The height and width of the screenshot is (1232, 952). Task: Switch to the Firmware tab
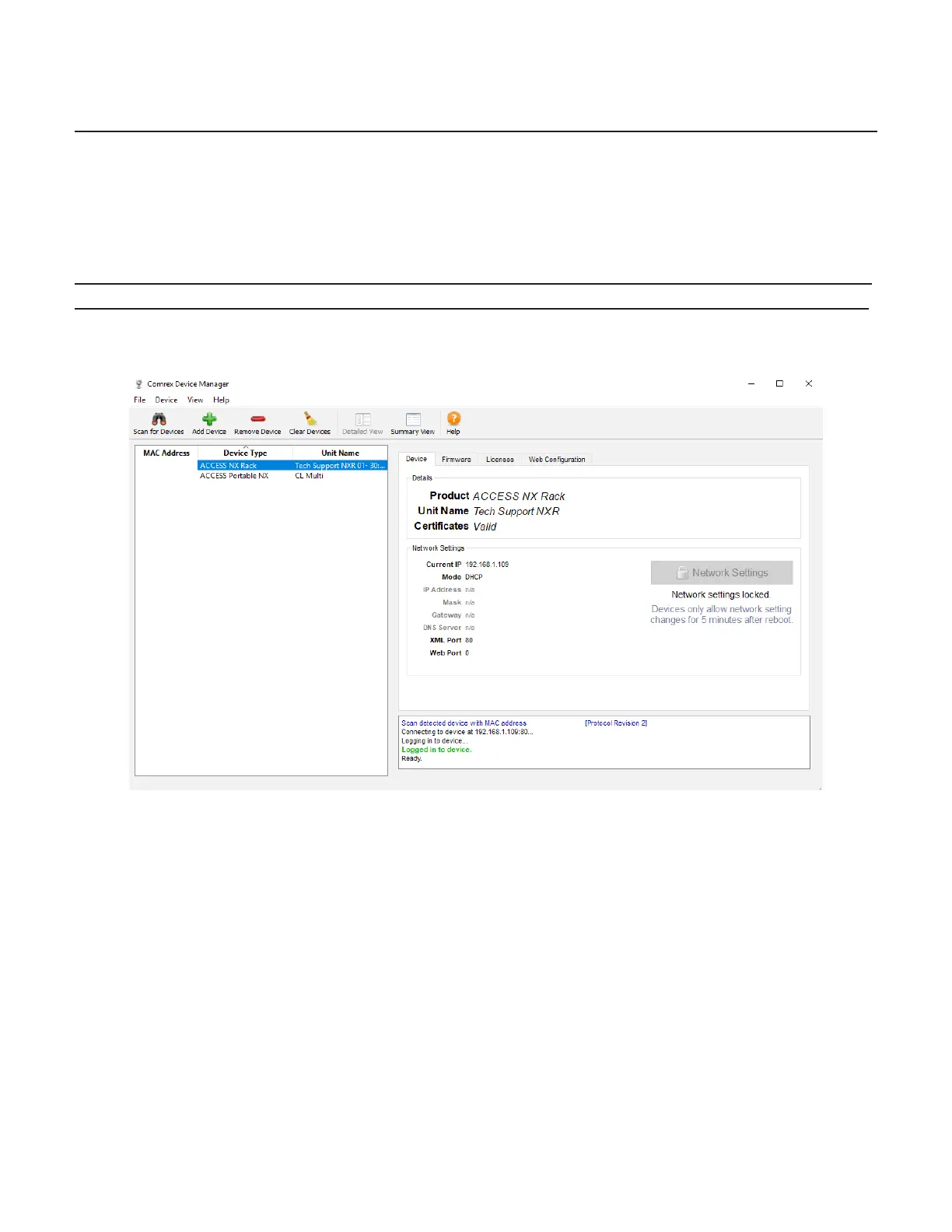457,460
